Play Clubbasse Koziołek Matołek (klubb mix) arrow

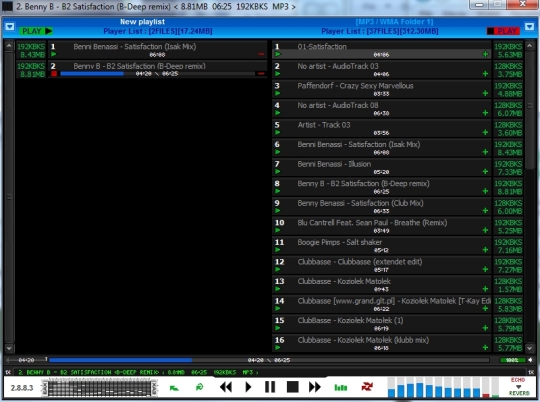click(278, 348)
